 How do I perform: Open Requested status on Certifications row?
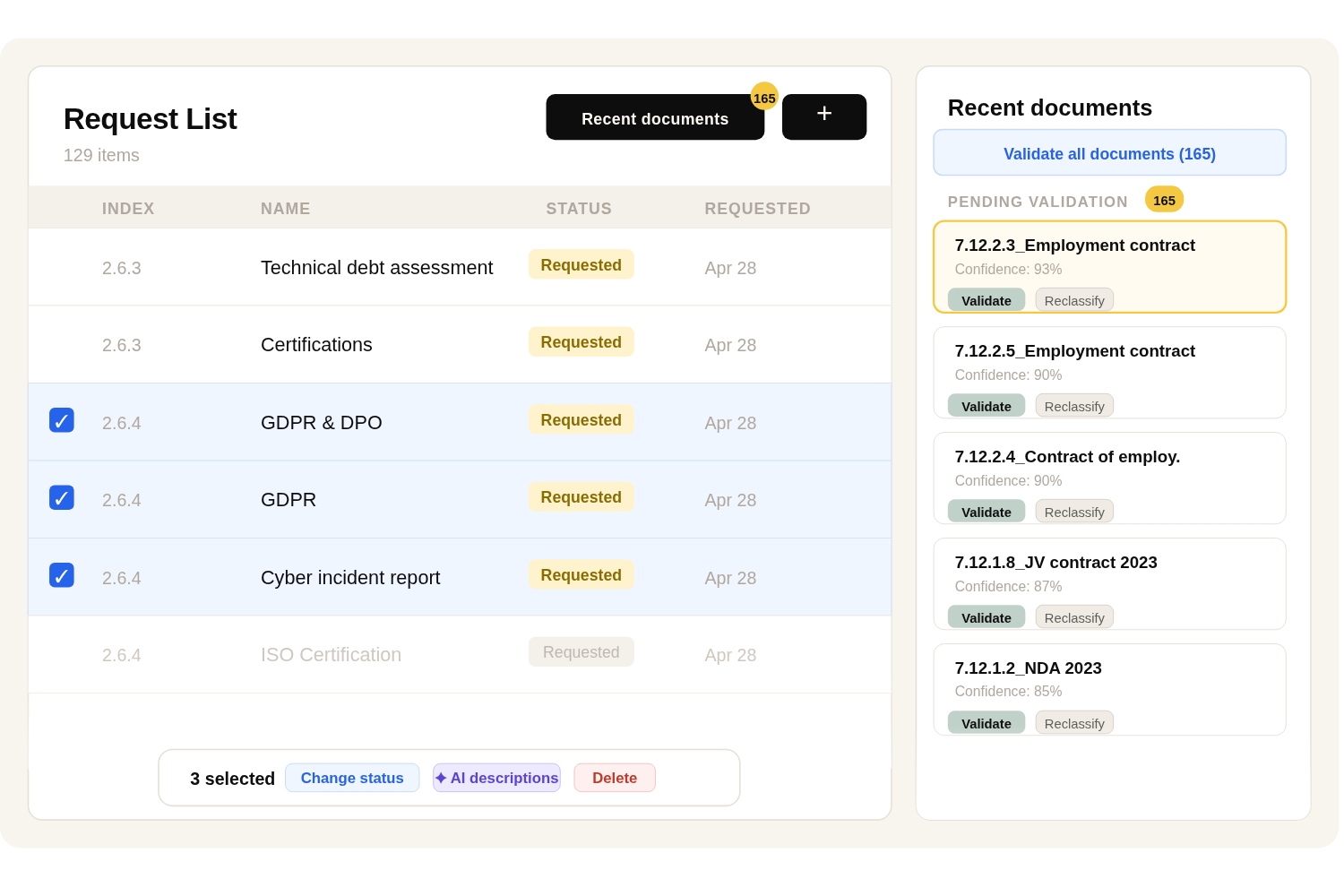point(581,341)
